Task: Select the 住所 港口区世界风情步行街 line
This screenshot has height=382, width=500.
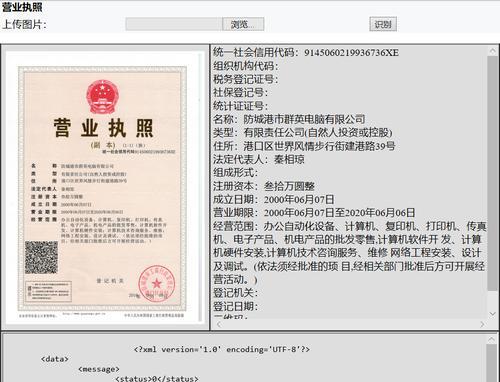Action: tap(304, 146)
